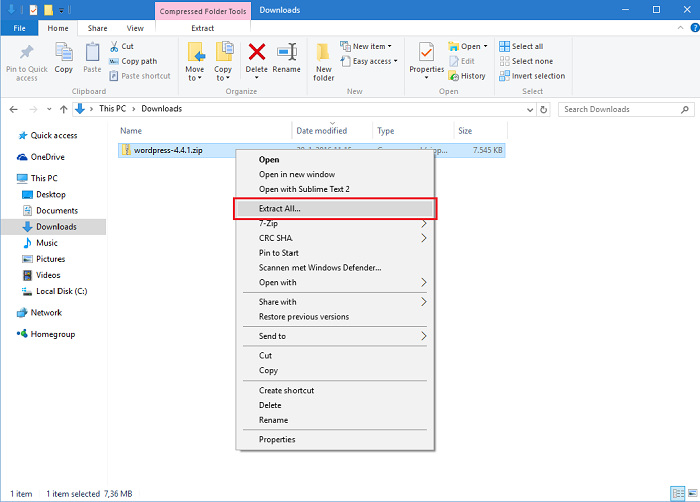Click Edit in the Open group

pyautogui.click(x=462, y=61)
